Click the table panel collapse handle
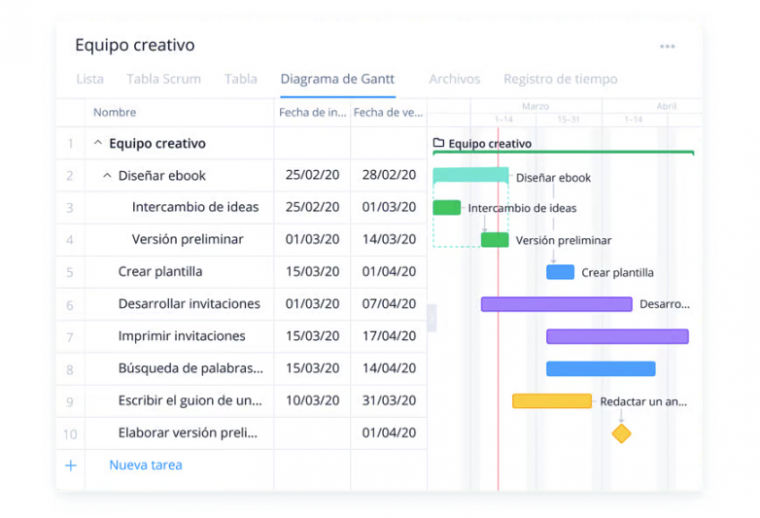Image resolution: width=760 pixels, height=518 pixels. pyautogui.click(x=431, y=318)
